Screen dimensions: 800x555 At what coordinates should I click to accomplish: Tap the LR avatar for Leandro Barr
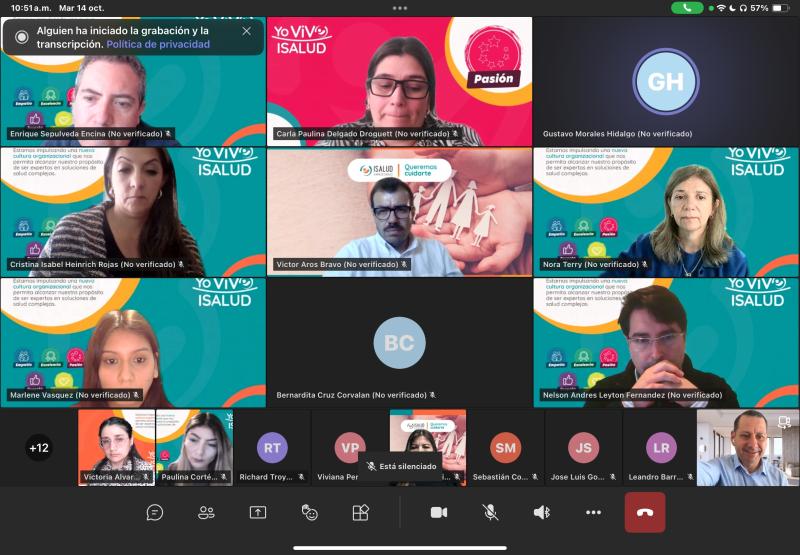[661, 448]
